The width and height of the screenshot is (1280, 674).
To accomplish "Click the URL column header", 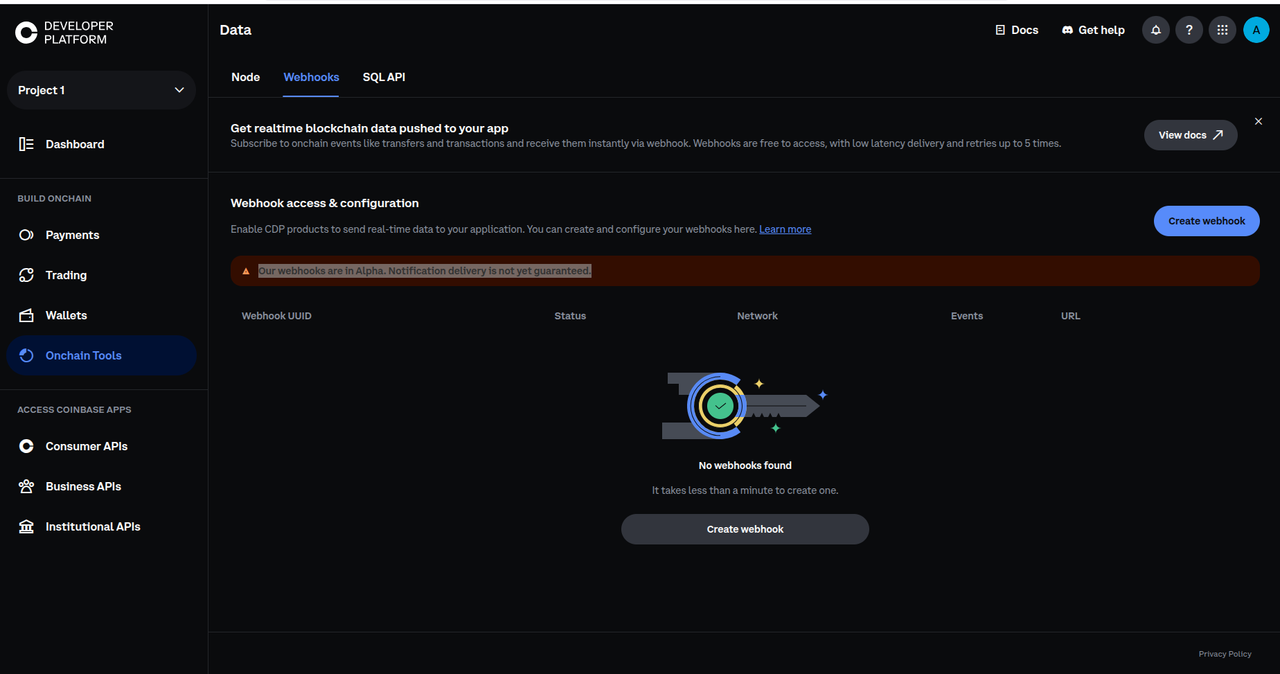I will 1071,316.
